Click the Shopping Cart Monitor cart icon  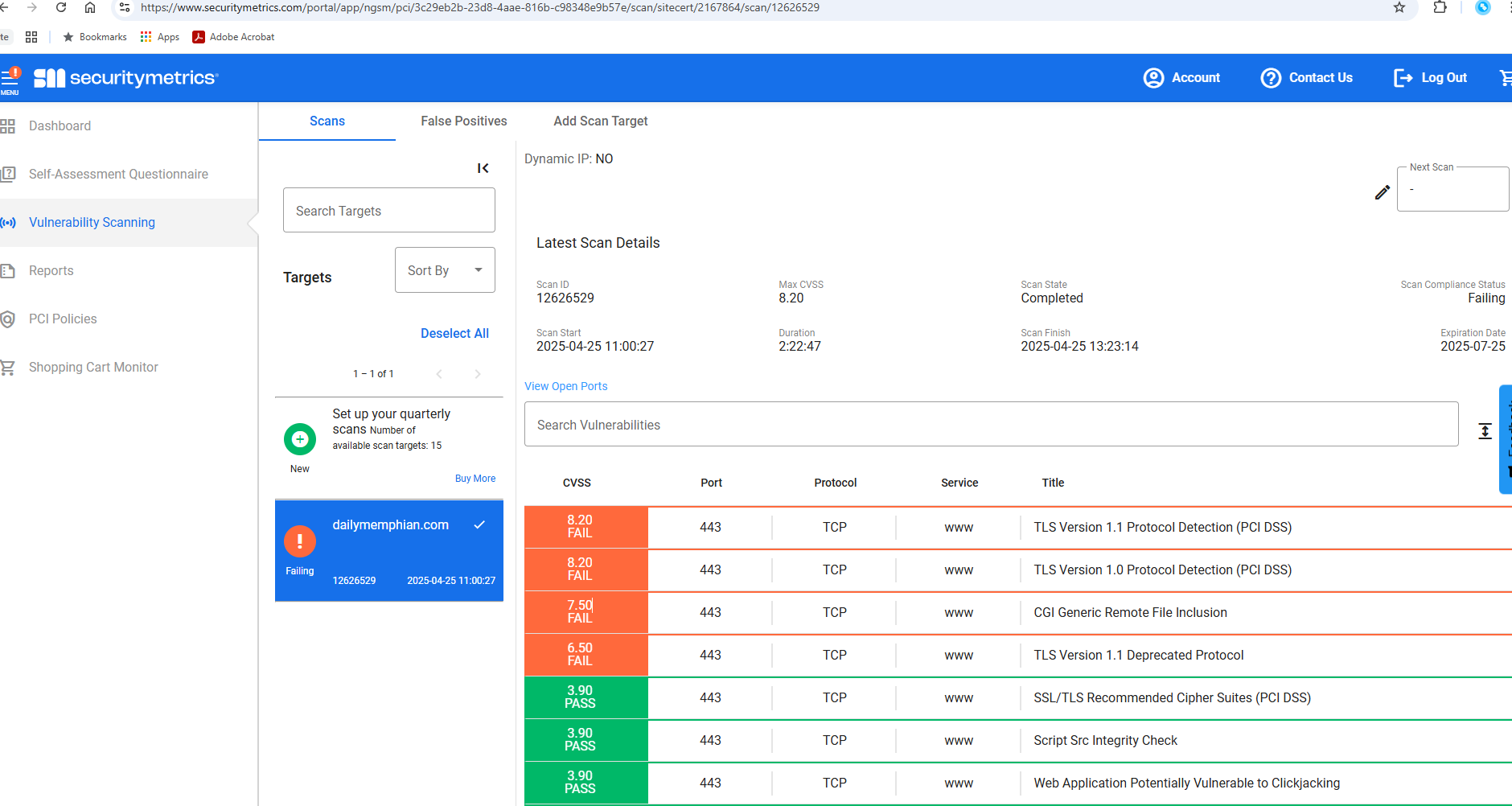pos(8,368)
